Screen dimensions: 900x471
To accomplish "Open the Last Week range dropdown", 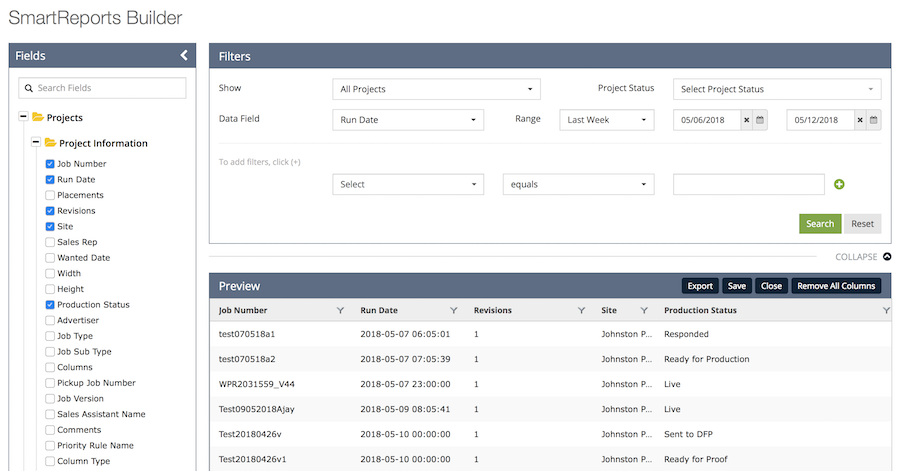I will tap(607, 120).
